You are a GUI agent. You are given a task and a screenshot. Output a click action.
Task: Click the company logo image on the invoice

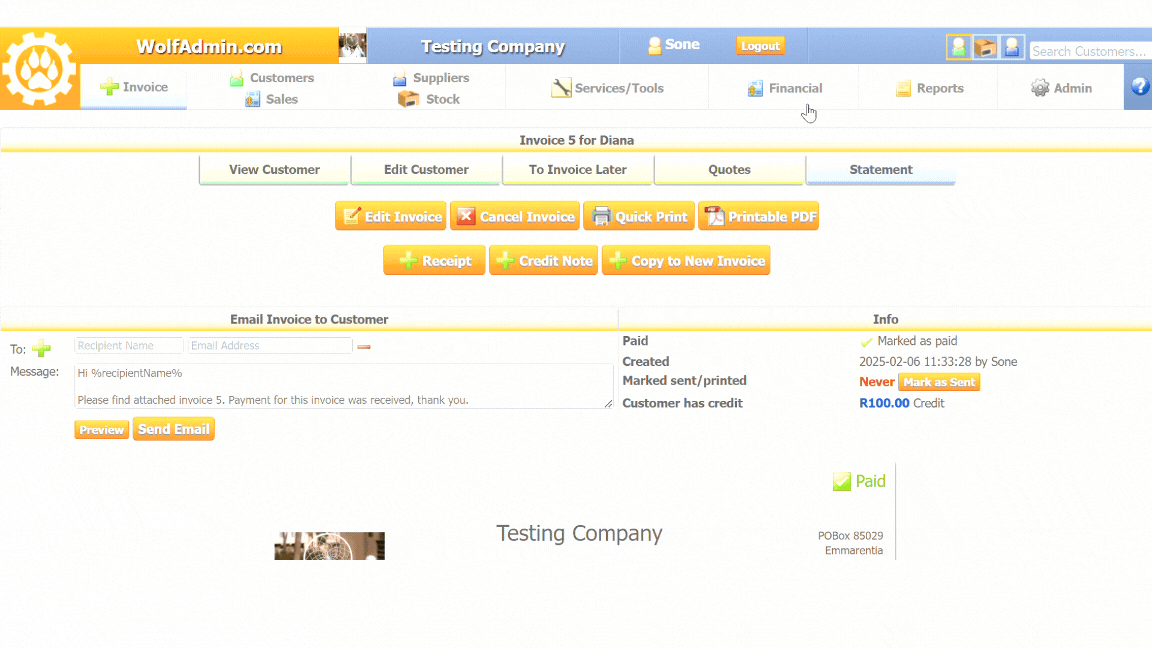pyautogui.click(x=329, y=546)
